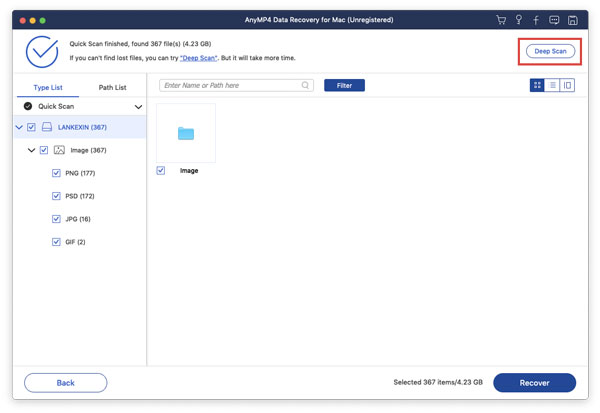
Task: Select the GIF (2) row
Action: (80, 242)
